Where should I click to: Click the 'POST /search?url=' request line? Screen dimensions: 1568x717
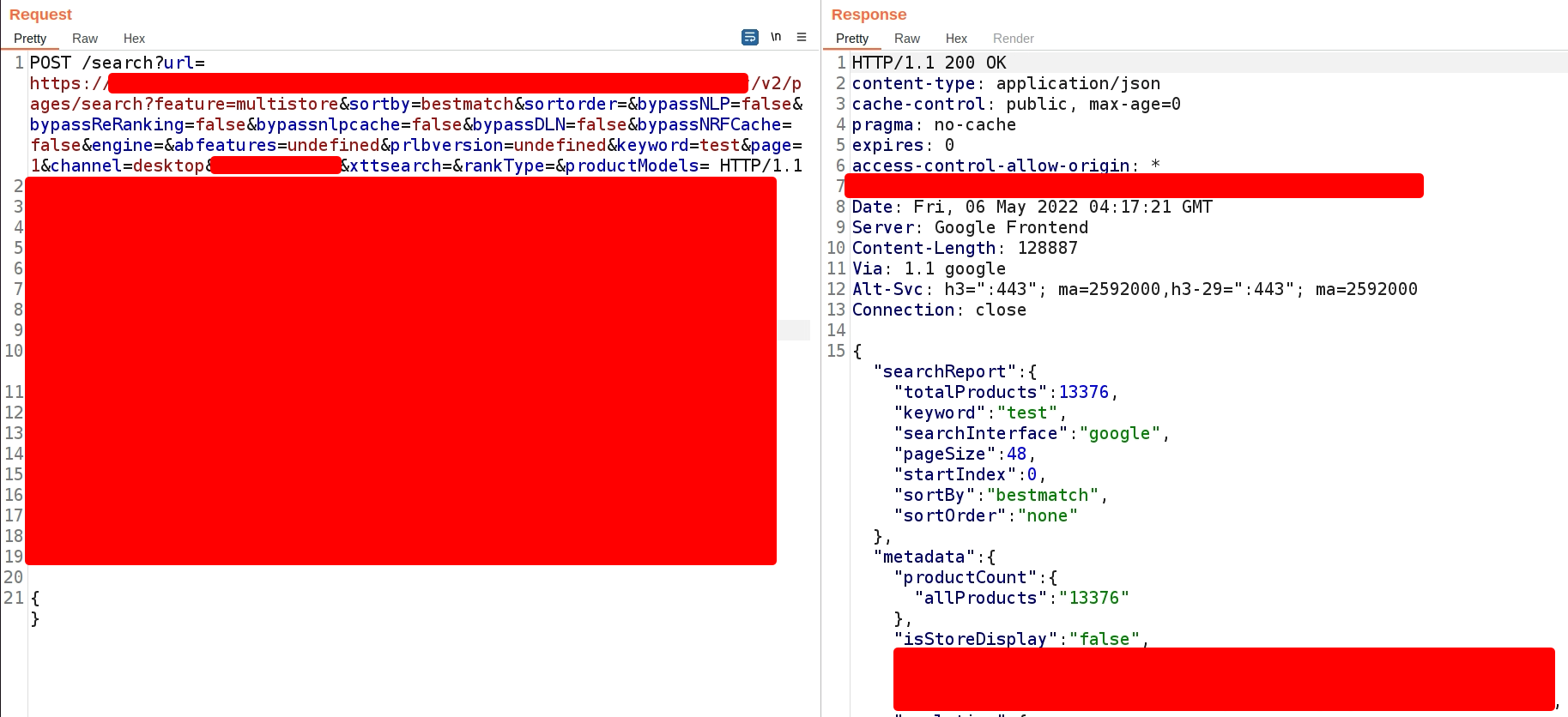coord(118,63)
